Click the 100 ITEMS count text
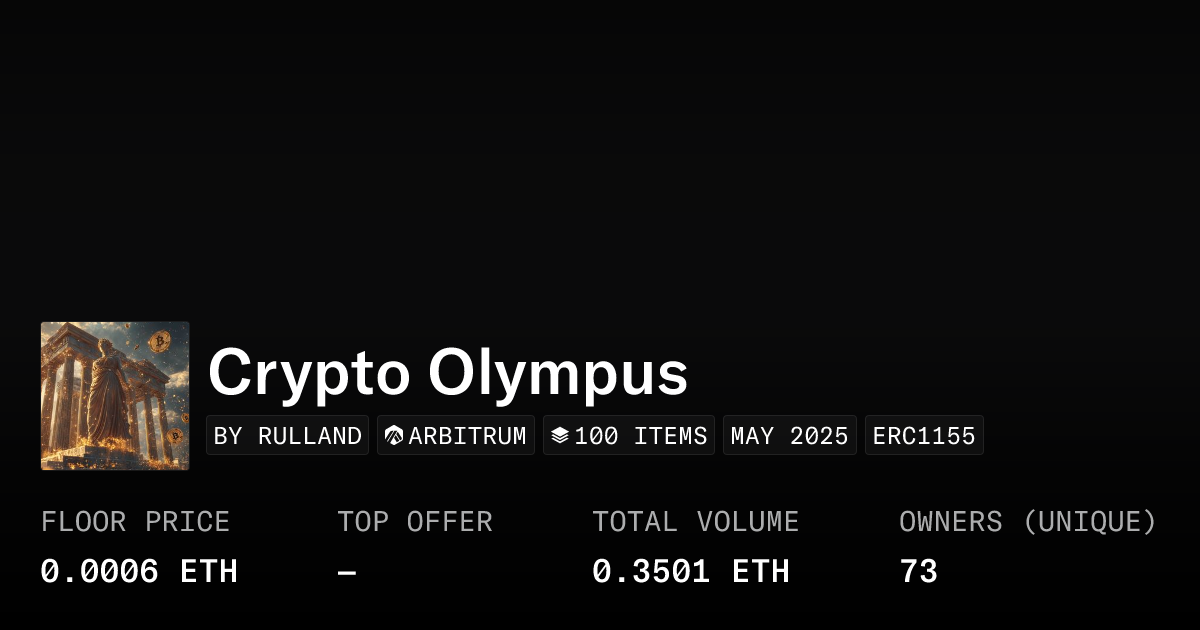Screen dimensions: 1200x630 click(641, 436)
